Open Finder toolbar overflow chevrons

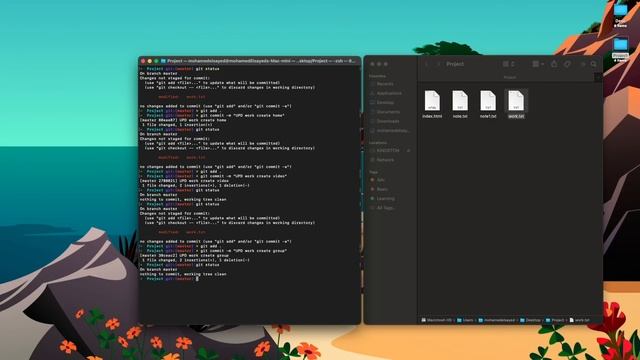583,64
